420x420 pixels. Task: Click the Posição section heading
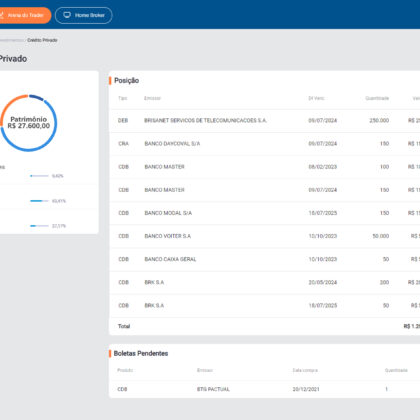[126, 80]
